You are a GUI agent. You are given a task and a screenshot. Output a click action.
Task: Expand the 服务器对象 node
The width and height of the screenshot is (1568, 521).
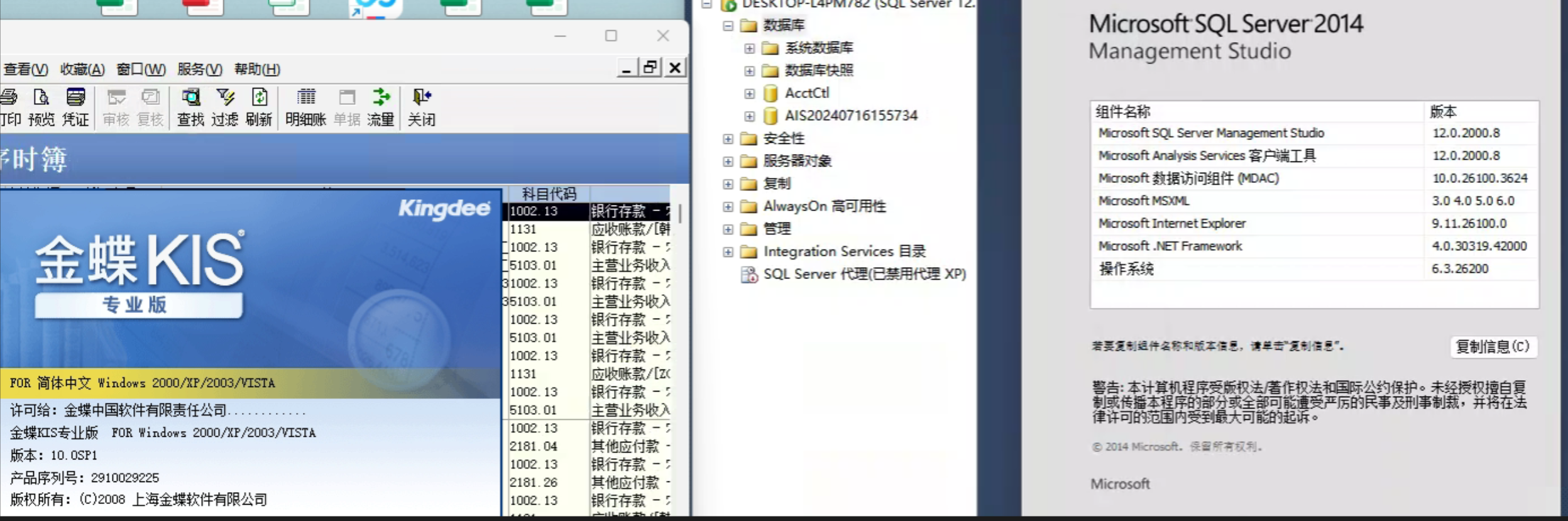click(x=728, y=162)
